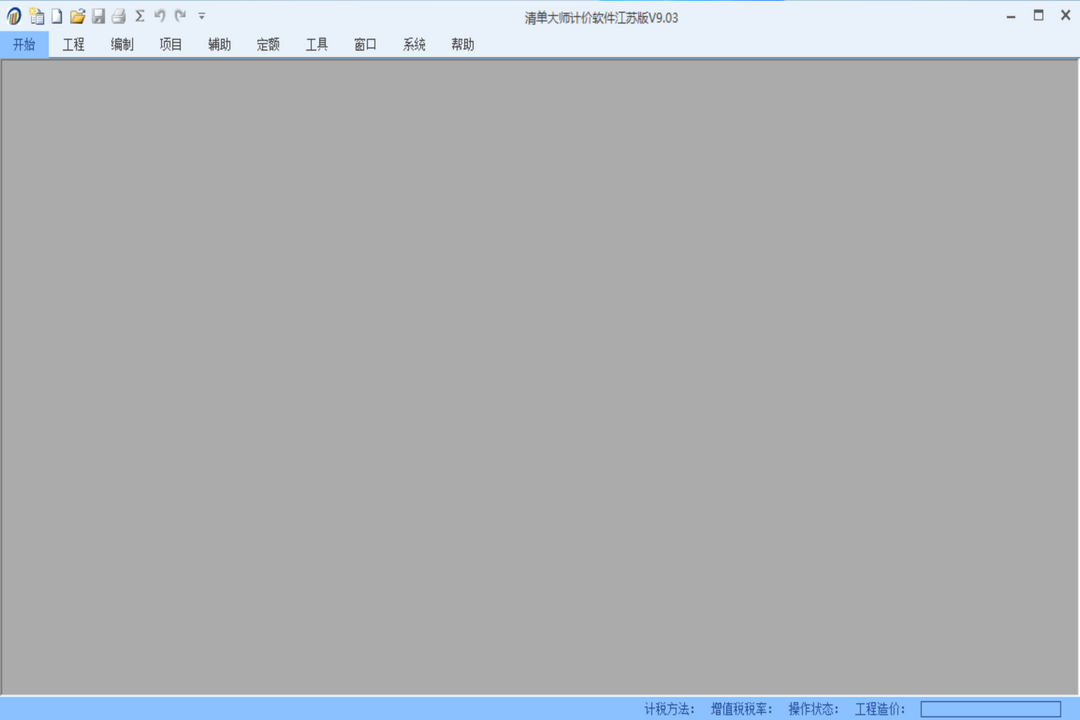1080x720 pixels.
Task: Open the 定额 menu
Action: [268, 44]
